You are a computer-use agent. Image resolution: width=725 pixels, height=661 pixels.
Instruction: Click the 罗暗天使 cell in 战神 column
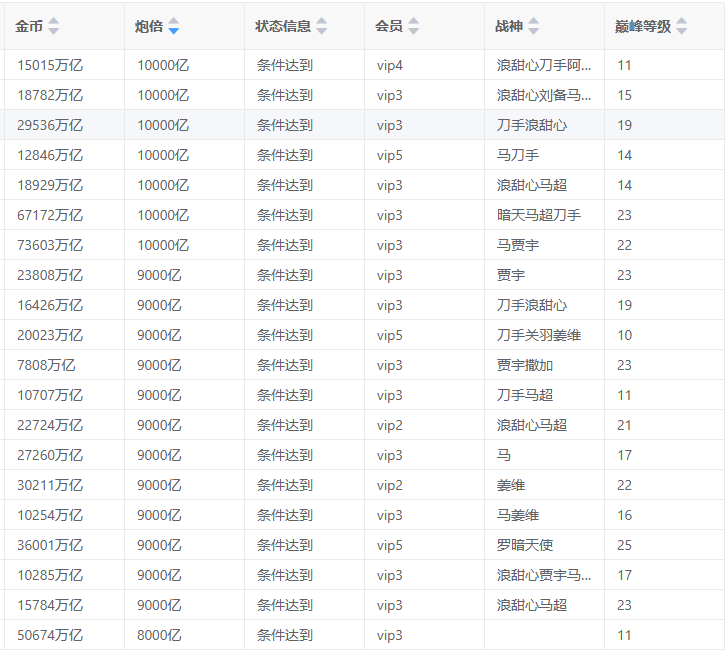pyautogui.click(x=525, y=545)
